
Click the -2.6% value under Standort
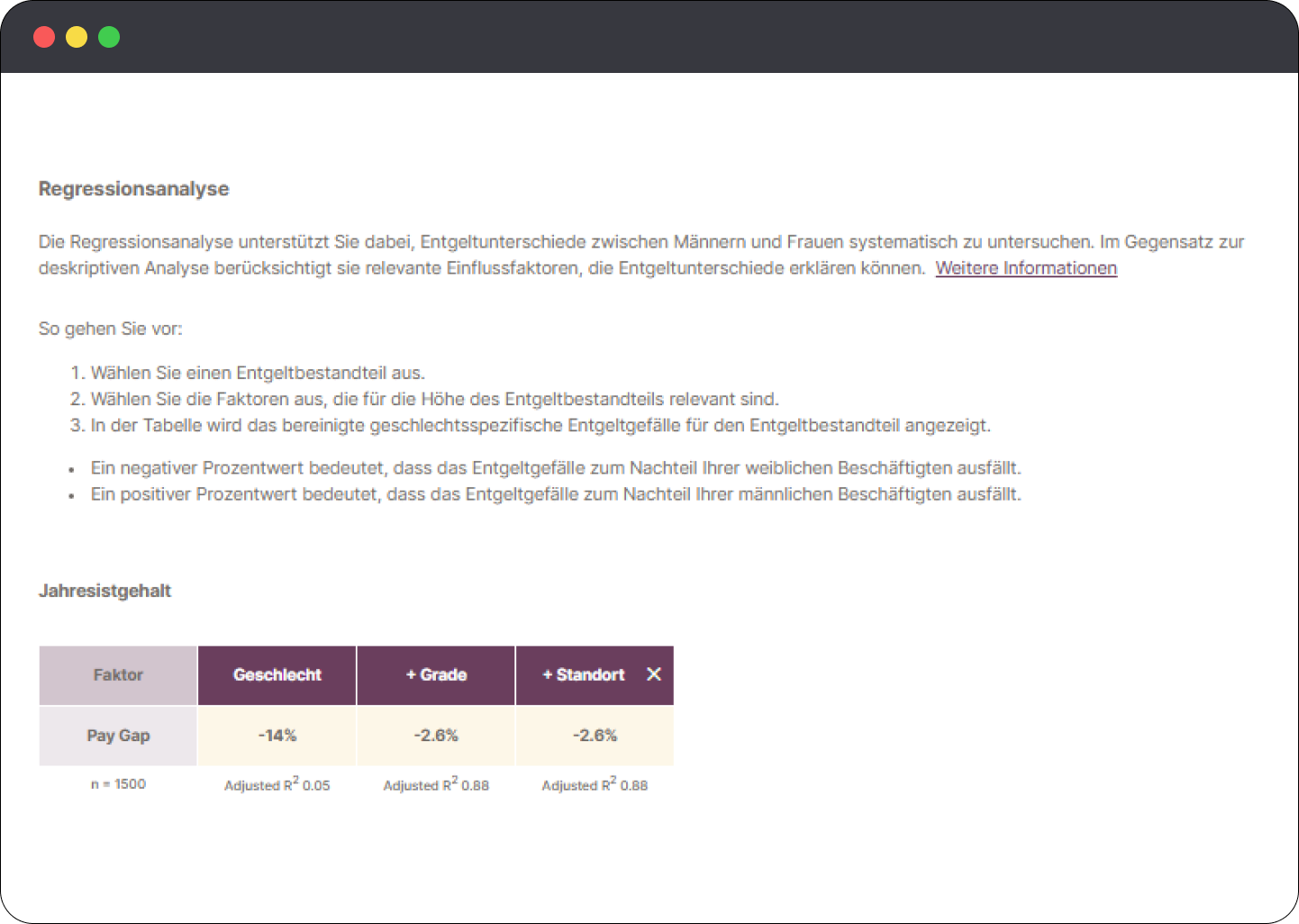595,736
